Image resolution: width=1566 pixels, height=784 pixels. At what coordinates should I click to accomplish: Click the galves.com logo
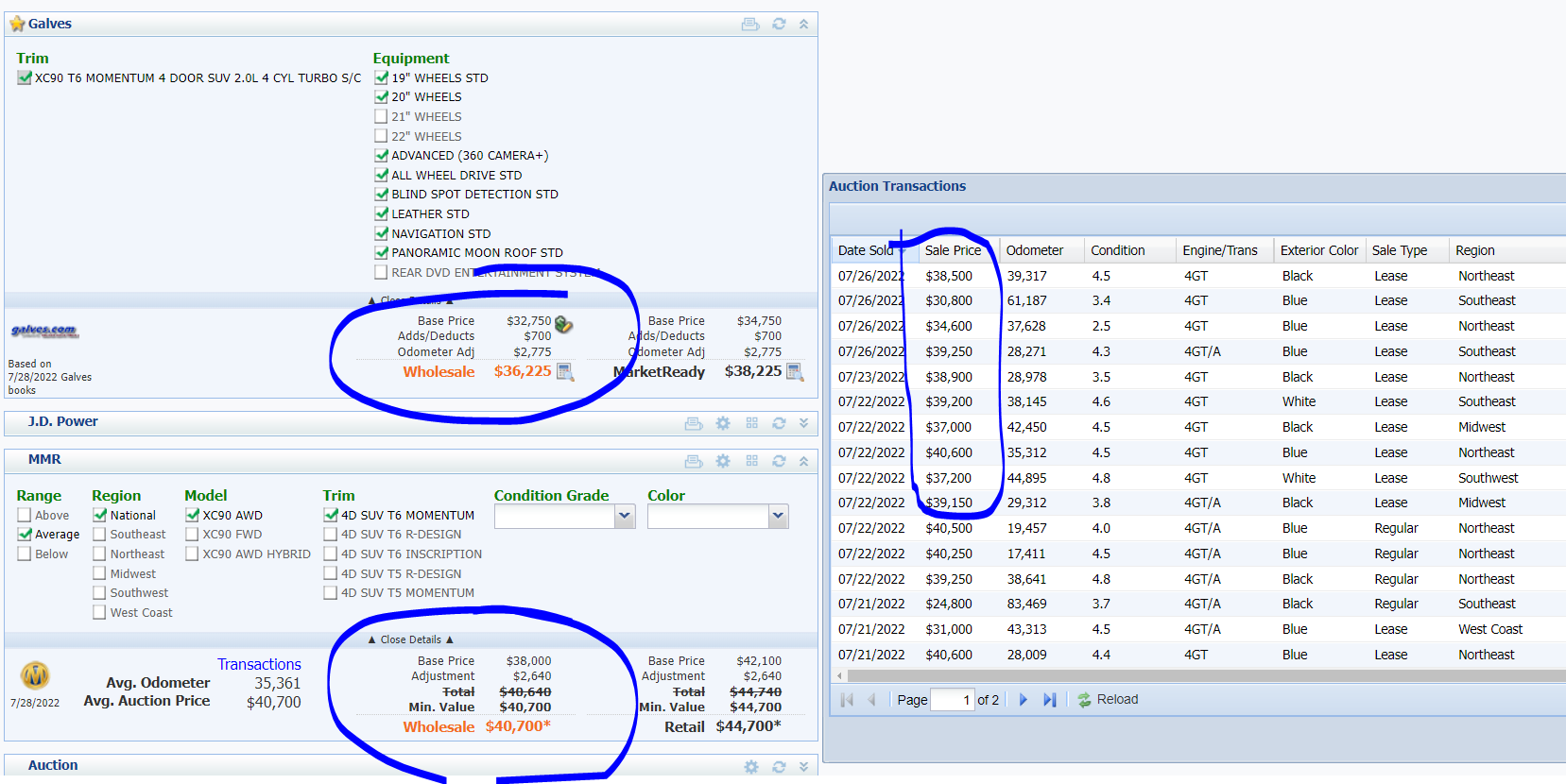coord(44,331)
